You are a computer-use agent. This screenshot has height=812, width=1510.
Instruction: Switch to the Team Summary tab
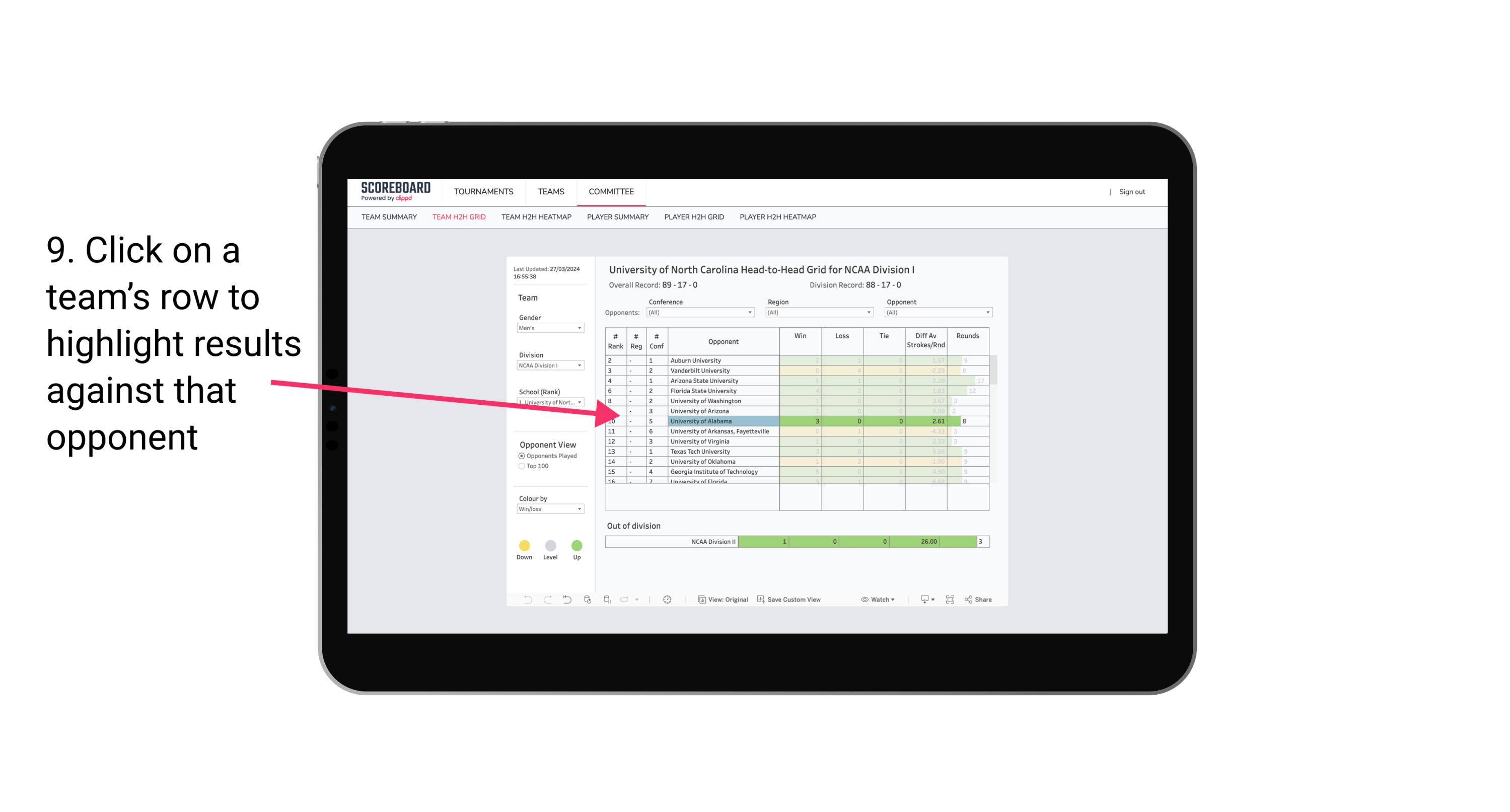pos(390,217)
